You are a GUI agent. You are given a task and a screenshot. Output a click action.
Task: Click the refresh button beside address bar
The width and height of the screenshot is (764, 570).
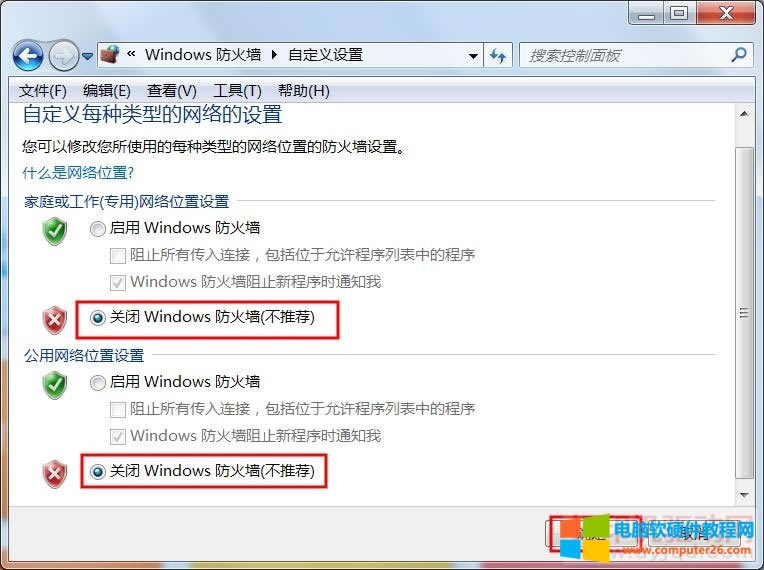[497, 56]
